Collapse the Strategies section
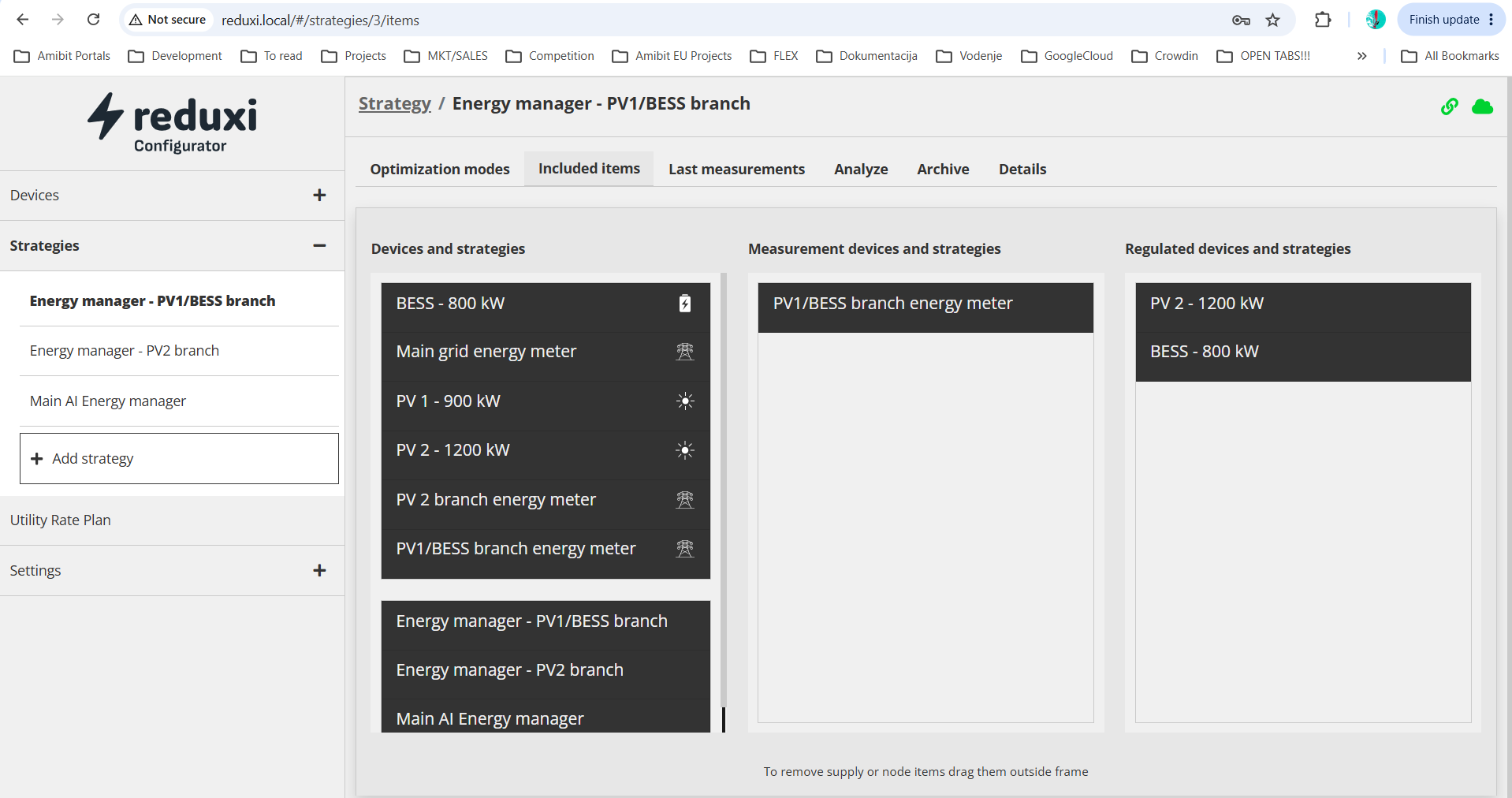This screenshot has width=1512, height=798. (319, 246)
